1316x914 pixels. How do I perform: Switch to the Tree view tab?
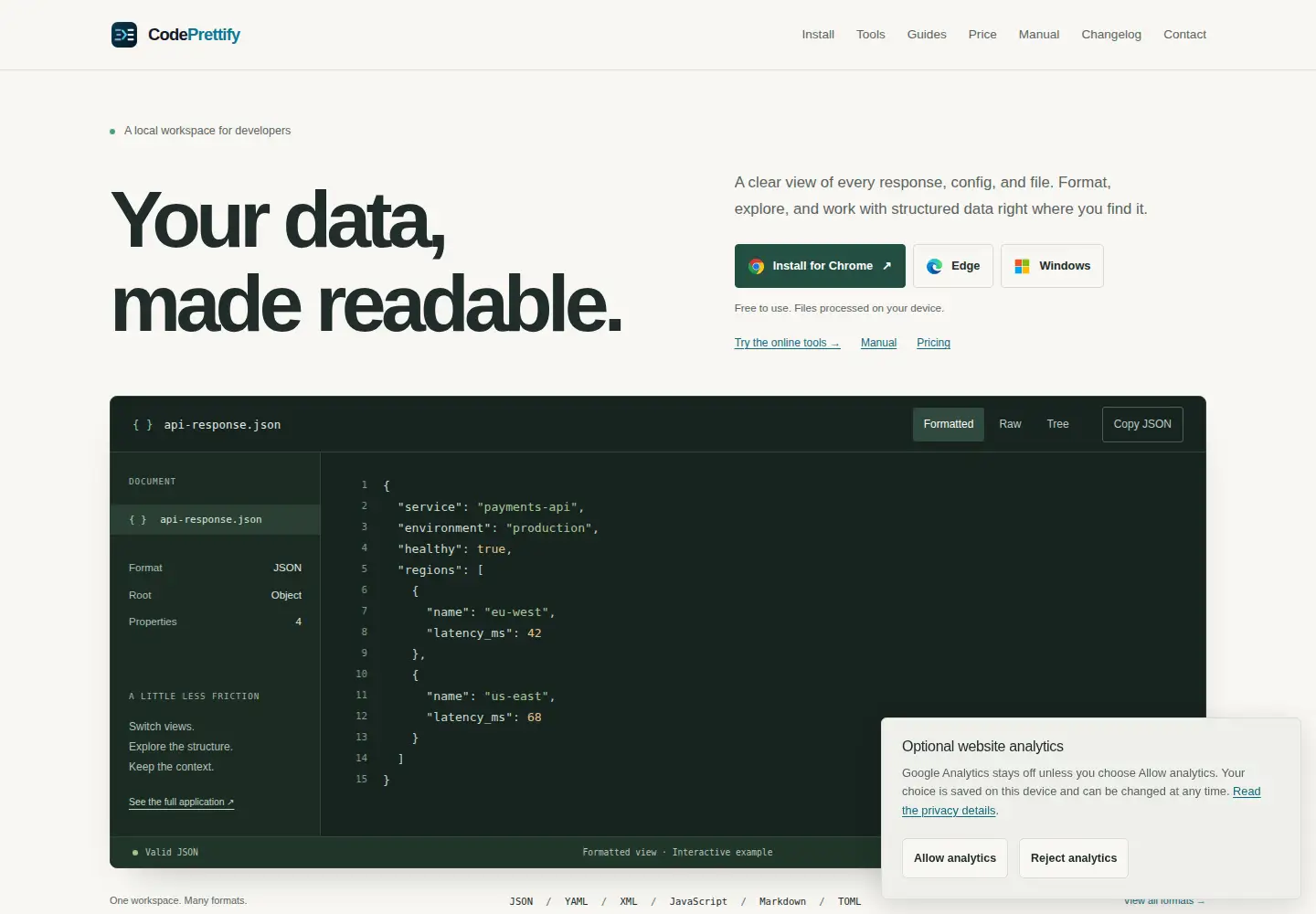(1057, 424)
